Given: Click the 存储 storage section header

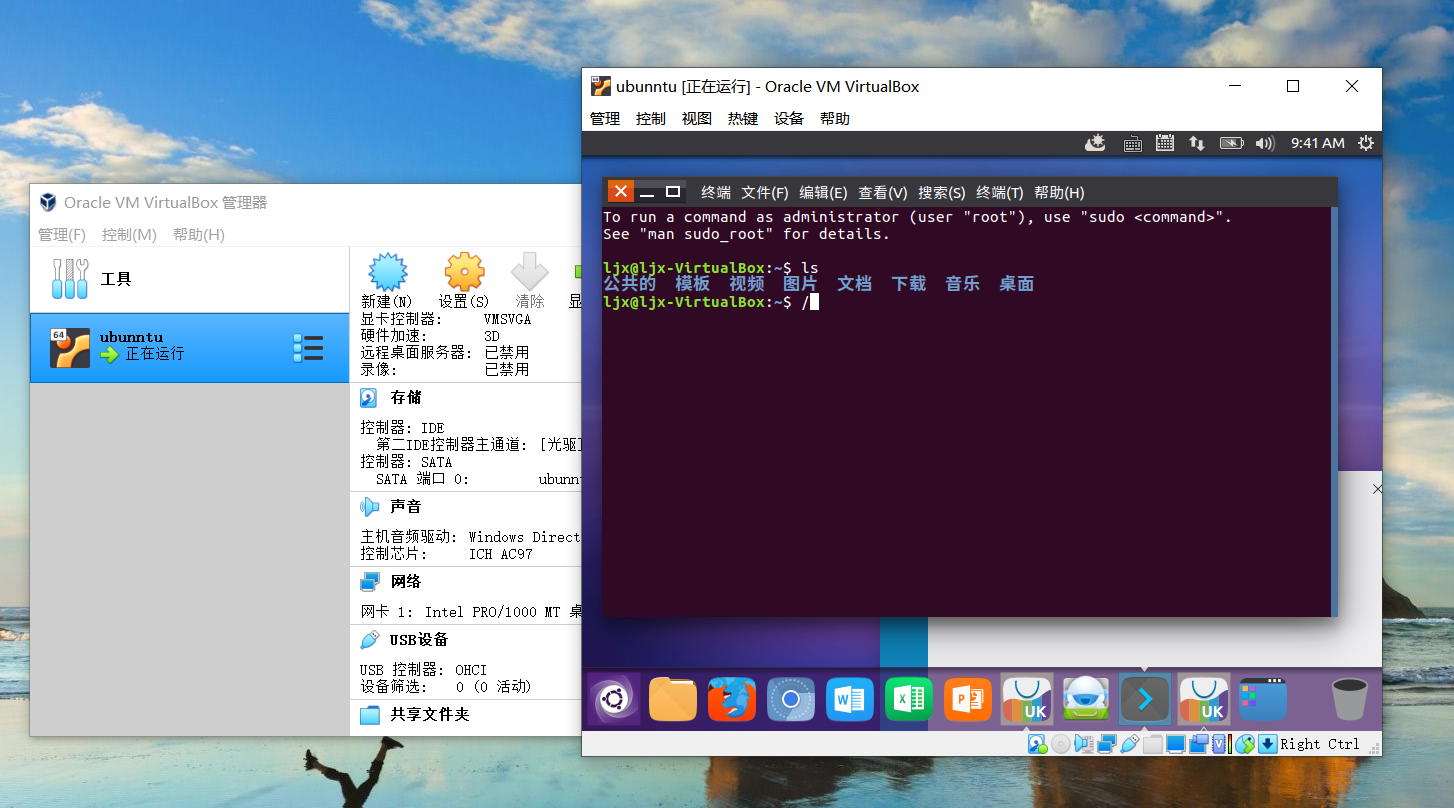Looking at the screenshot, I should pos(406,398).
